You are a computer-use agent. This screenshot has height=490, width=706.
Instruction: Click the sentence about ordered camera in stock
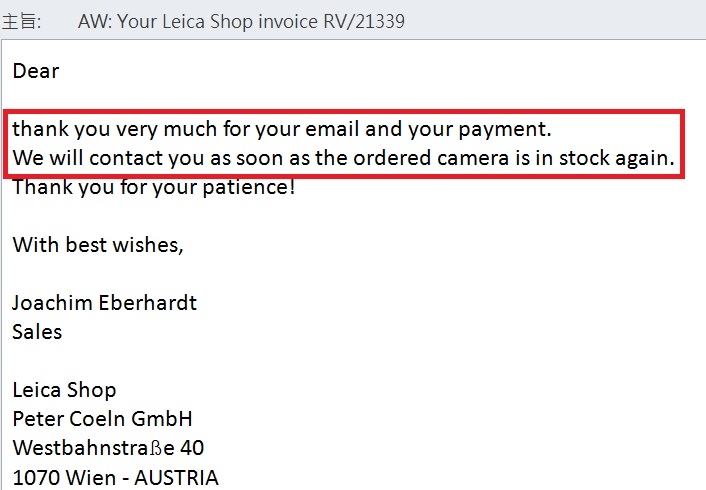click(343, 159)
